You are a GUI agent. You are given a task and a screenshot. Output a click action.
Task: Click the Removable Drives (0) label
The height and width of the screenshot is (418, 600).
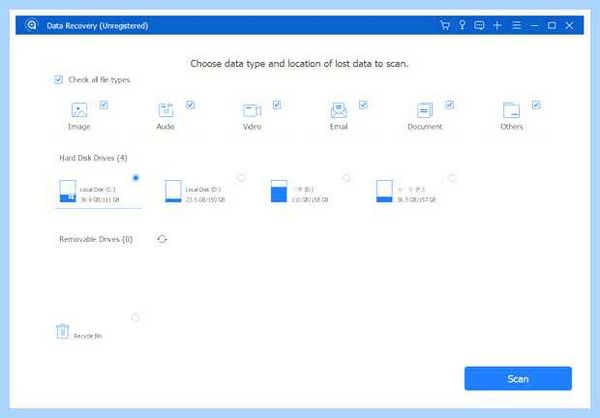pos(96,239)
